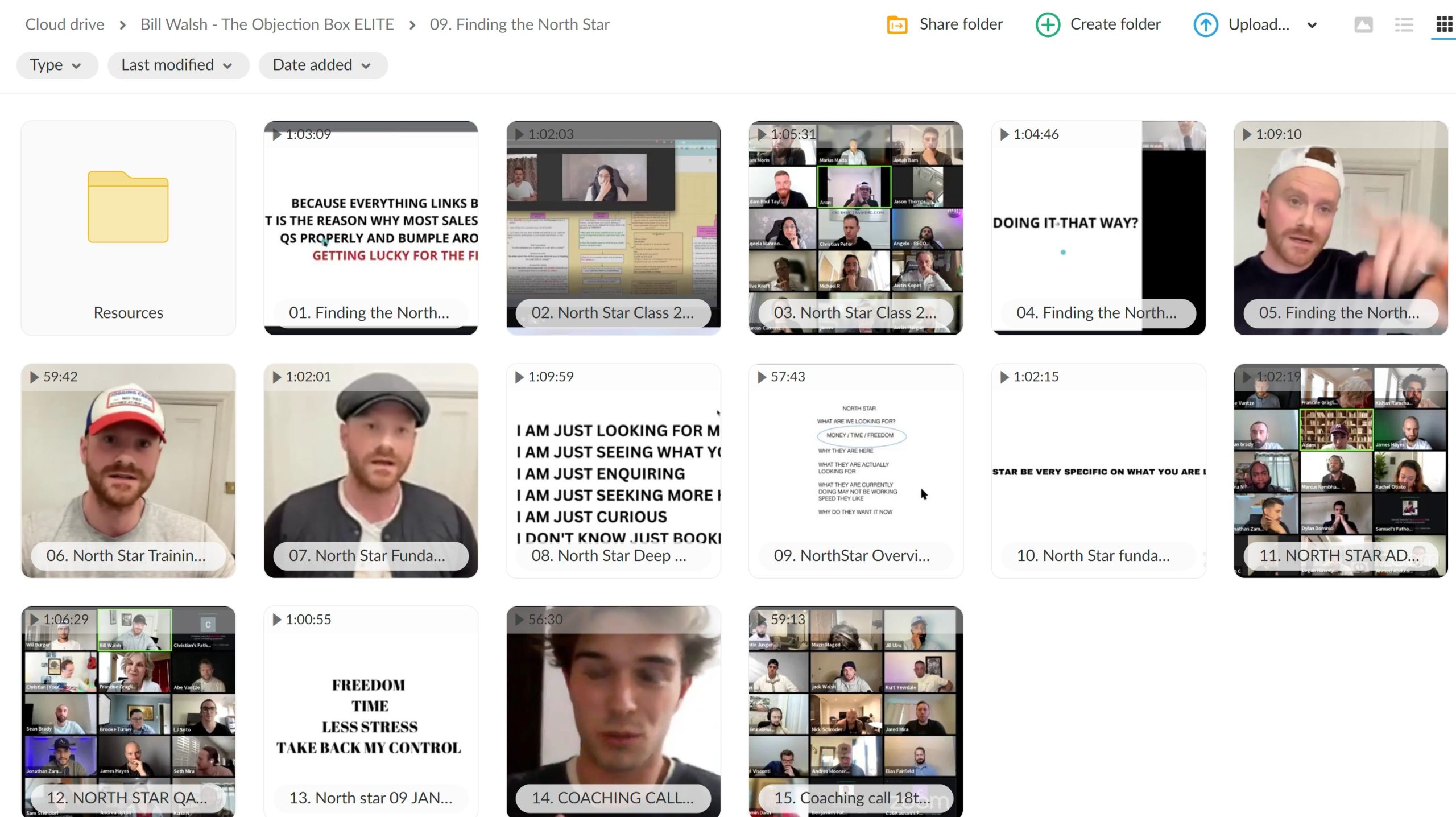The image size is (1456, 817).
Task: Click the green Create folder plus icon
Action: [1047, 24]
